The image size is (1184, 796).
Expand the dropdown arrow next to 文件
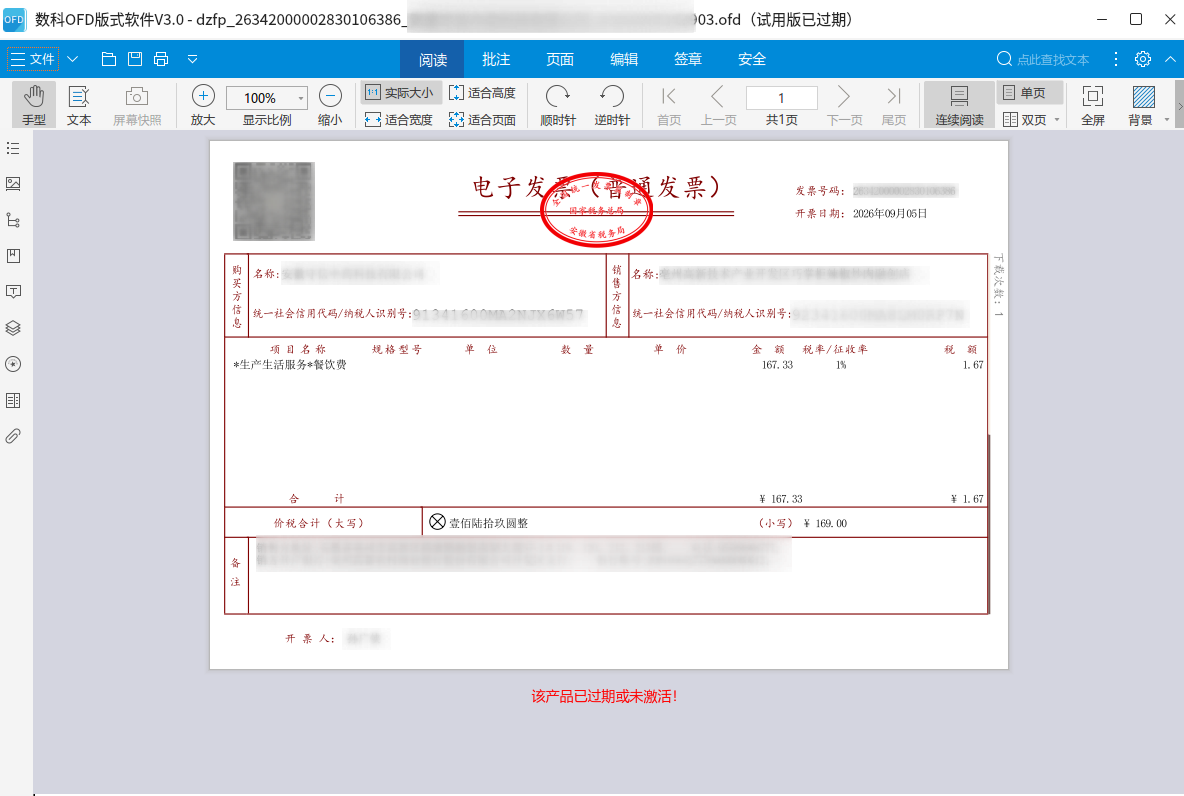click(x=72, y=59)
